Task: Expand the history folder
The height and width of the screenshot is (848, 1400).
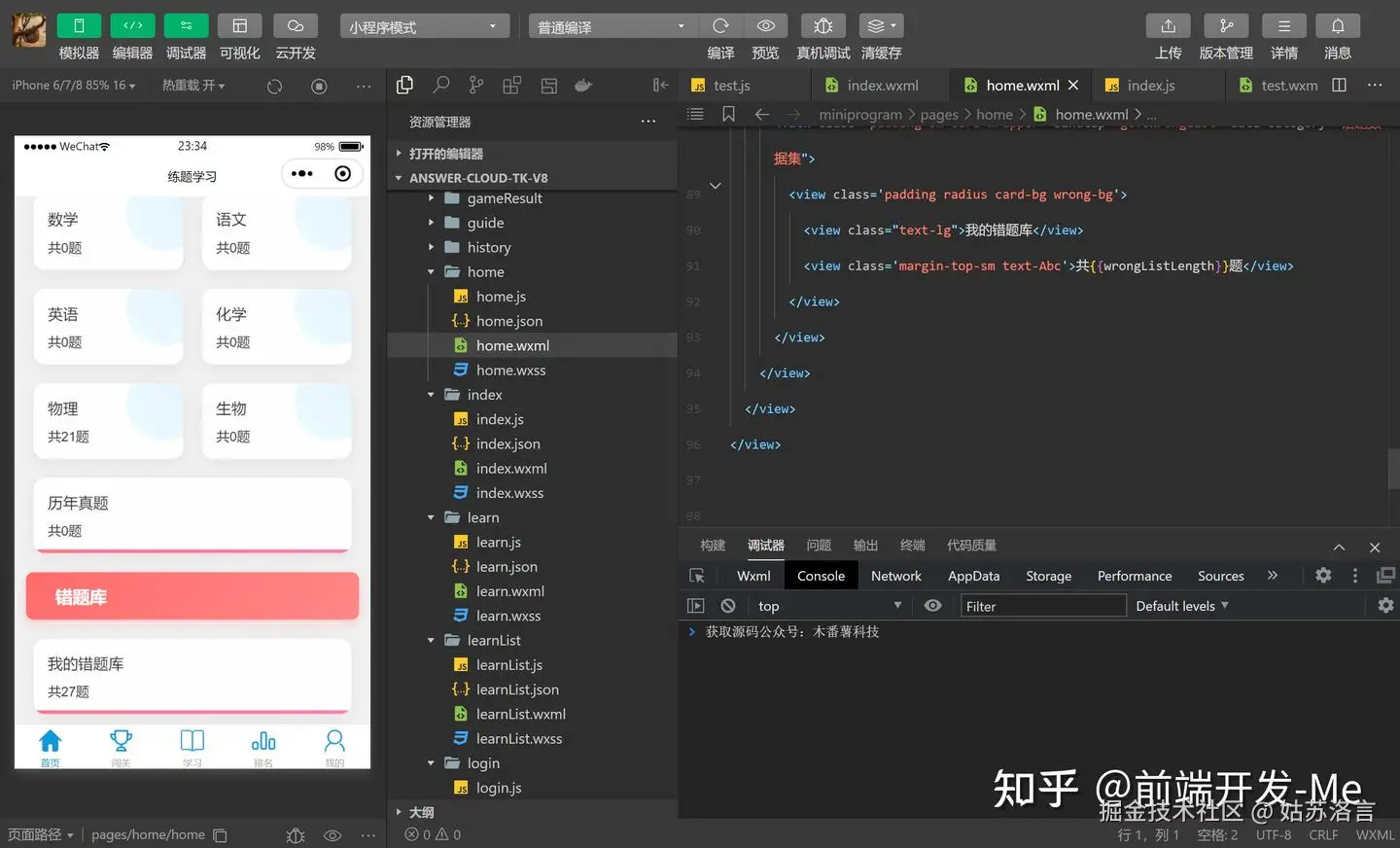Action: pyautogui.click(x=532, y=247)
